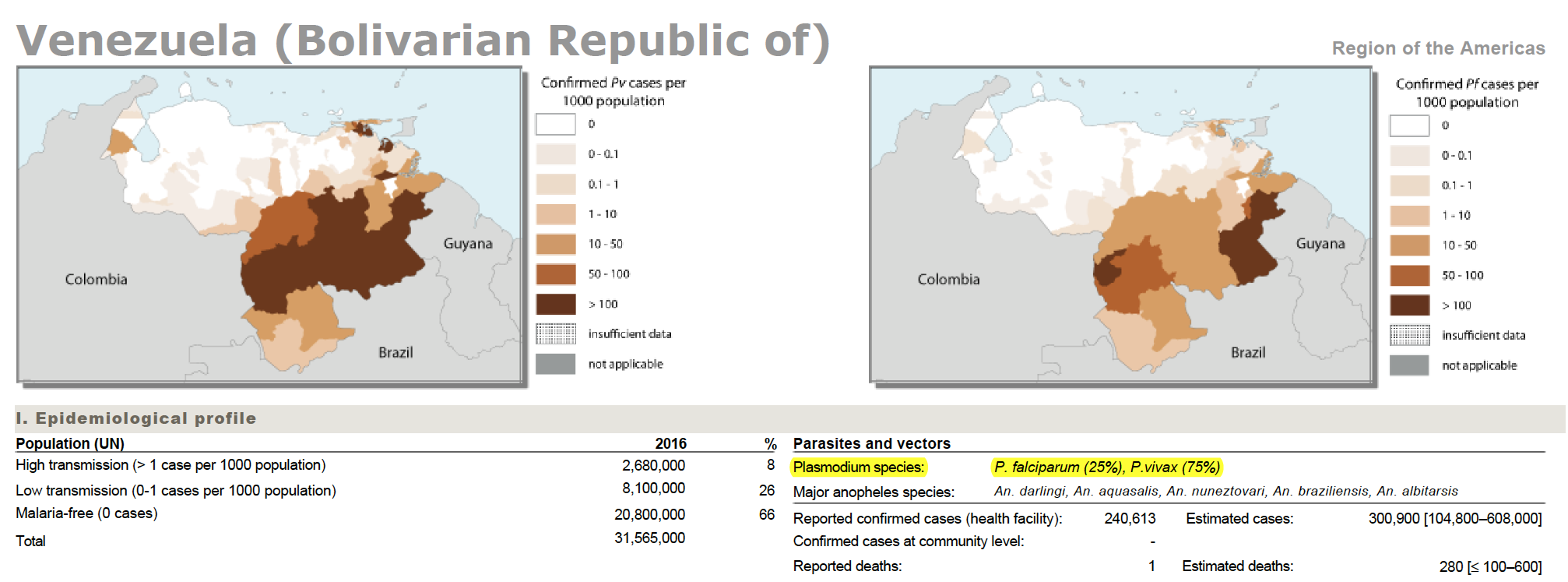Image resolution: width=1568 pixels, height=582 pixels.
Task: Click the total population value 31,565,000
Action: [x=649, y=538]
